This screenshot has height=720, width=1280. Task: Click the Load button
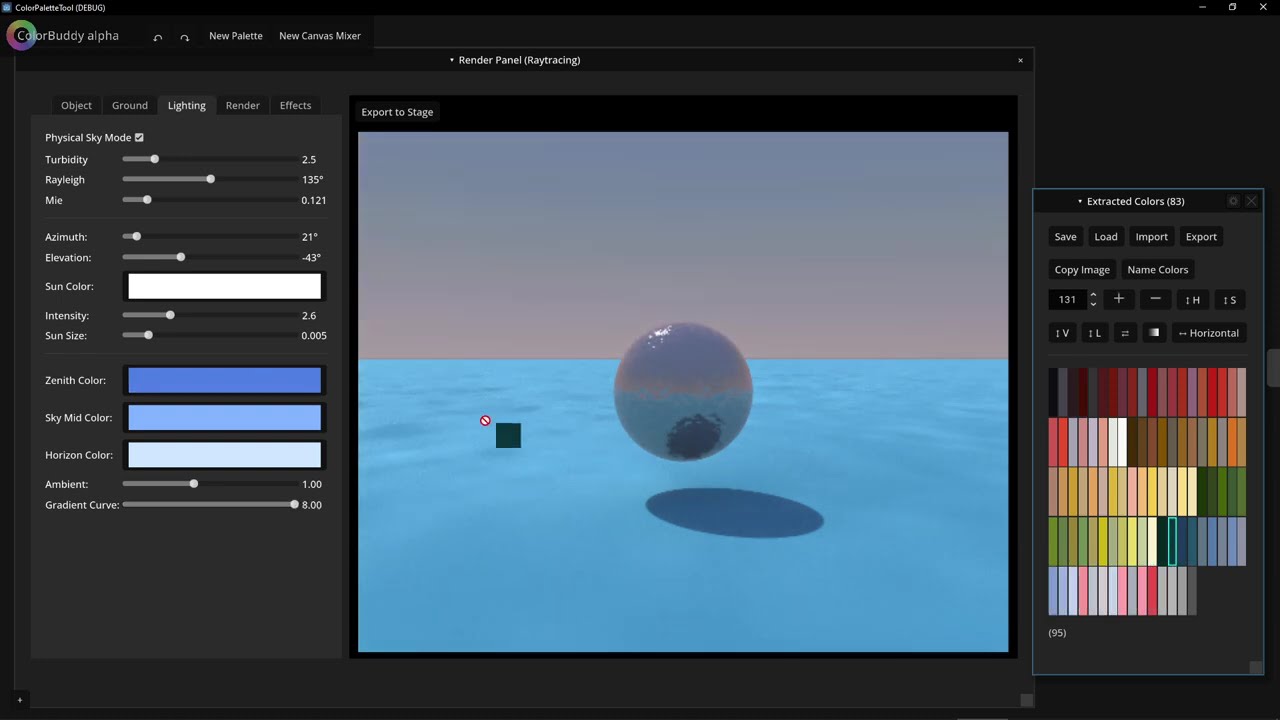1106,237
